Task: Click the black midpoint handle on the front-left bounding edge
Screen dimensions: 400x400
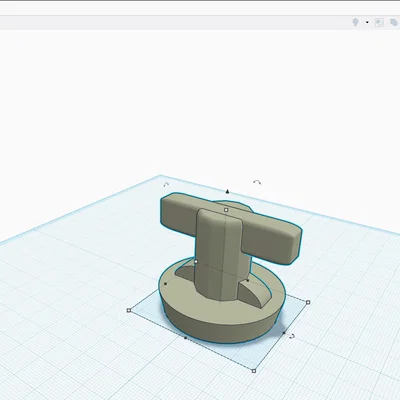Action: pyautogui.click(x=185, y=338)
